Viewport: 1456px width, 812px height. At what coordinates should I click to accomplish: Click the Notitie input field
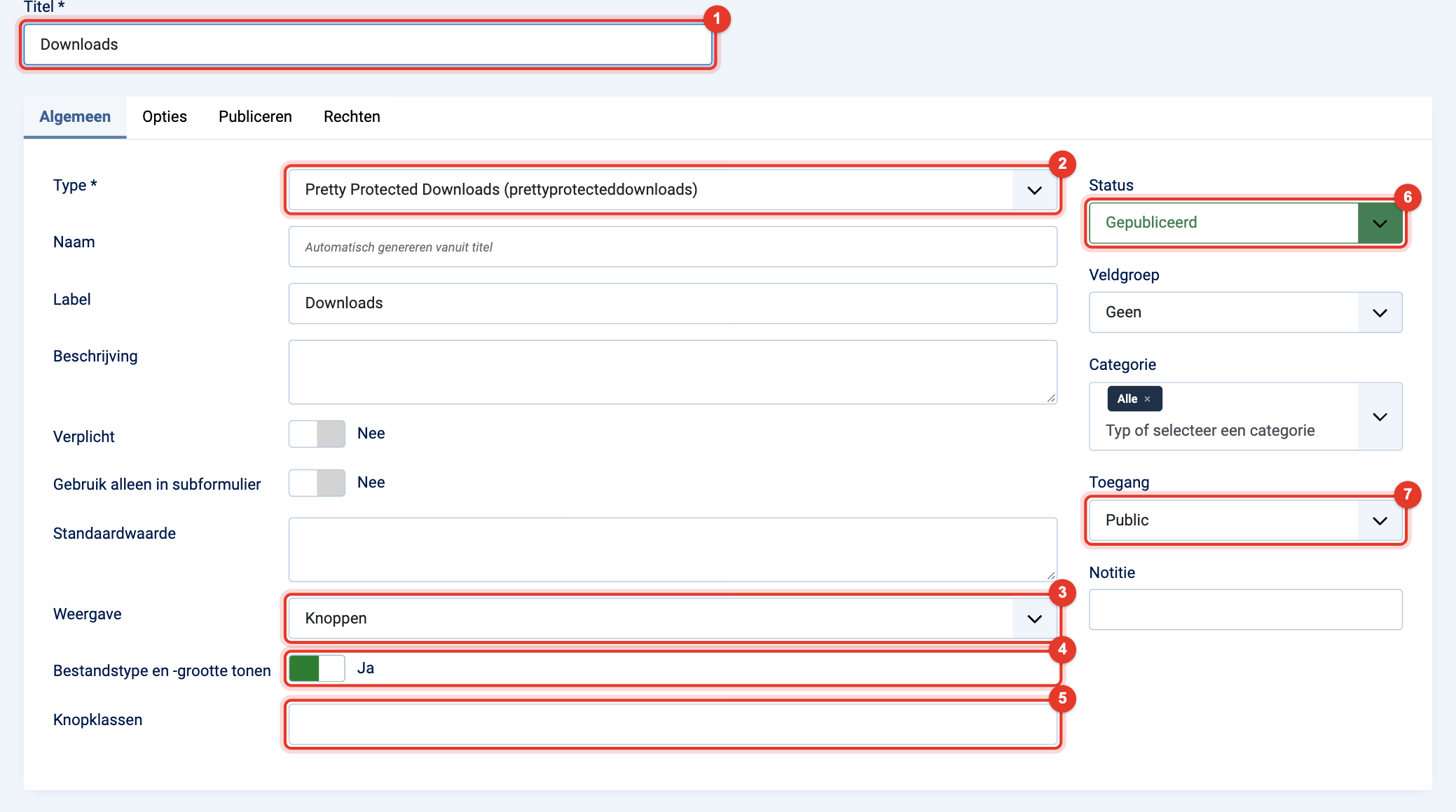(1245, 610)
